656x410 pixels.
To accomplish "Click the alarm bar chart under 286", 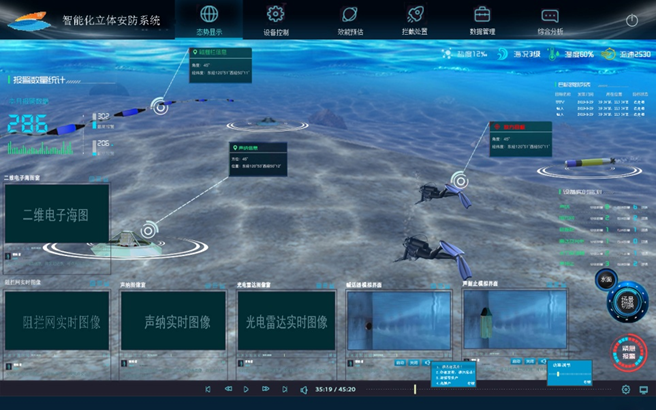I will coord(40,148).
